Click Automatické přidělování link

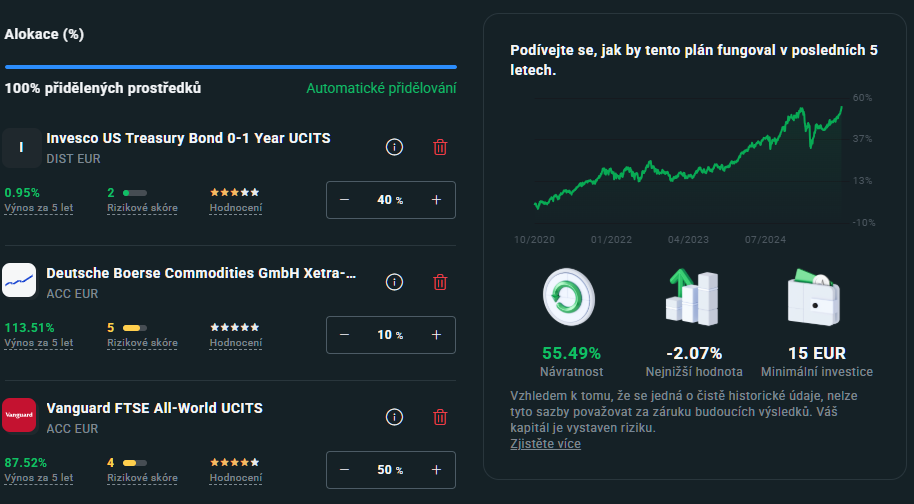pos(380,88)
